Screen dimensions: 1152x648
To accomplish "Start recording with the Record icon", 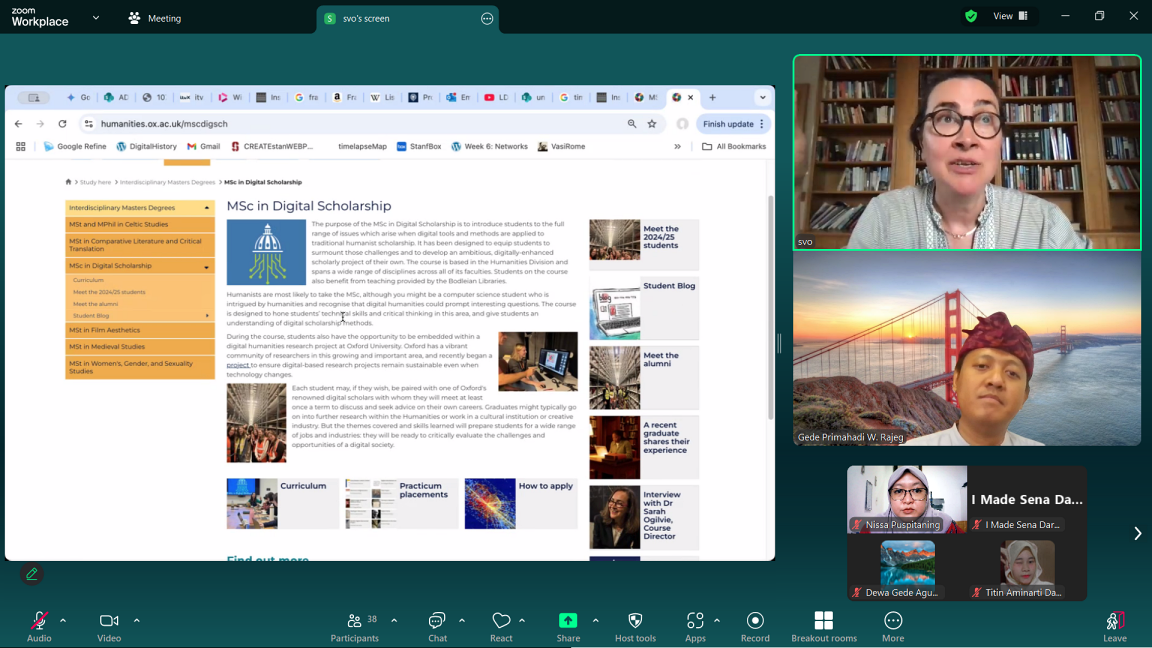I will (755, 621).
